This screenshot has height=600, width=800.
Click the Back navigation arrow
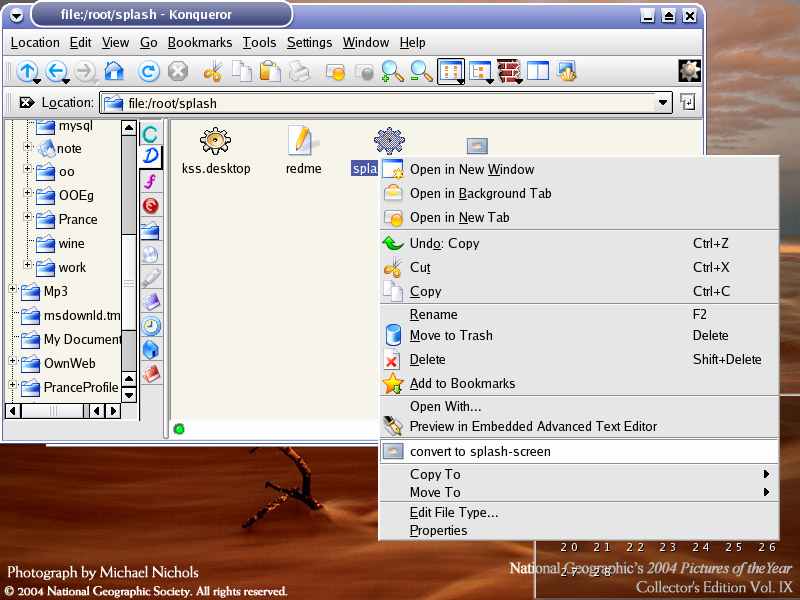[x=56, y=71]
